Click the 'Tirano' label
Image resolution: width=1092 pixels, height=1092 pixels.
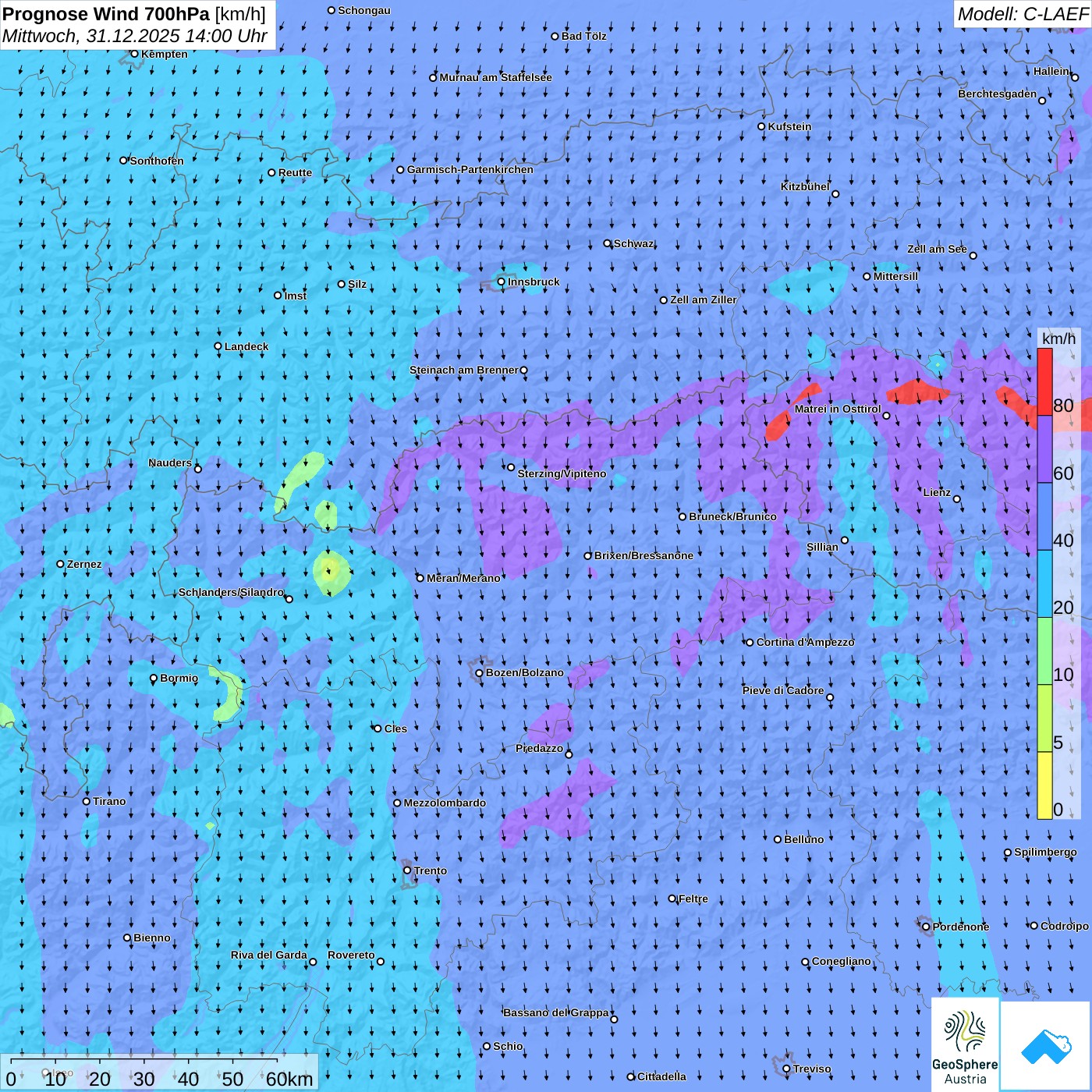click(x=109, y=801)
